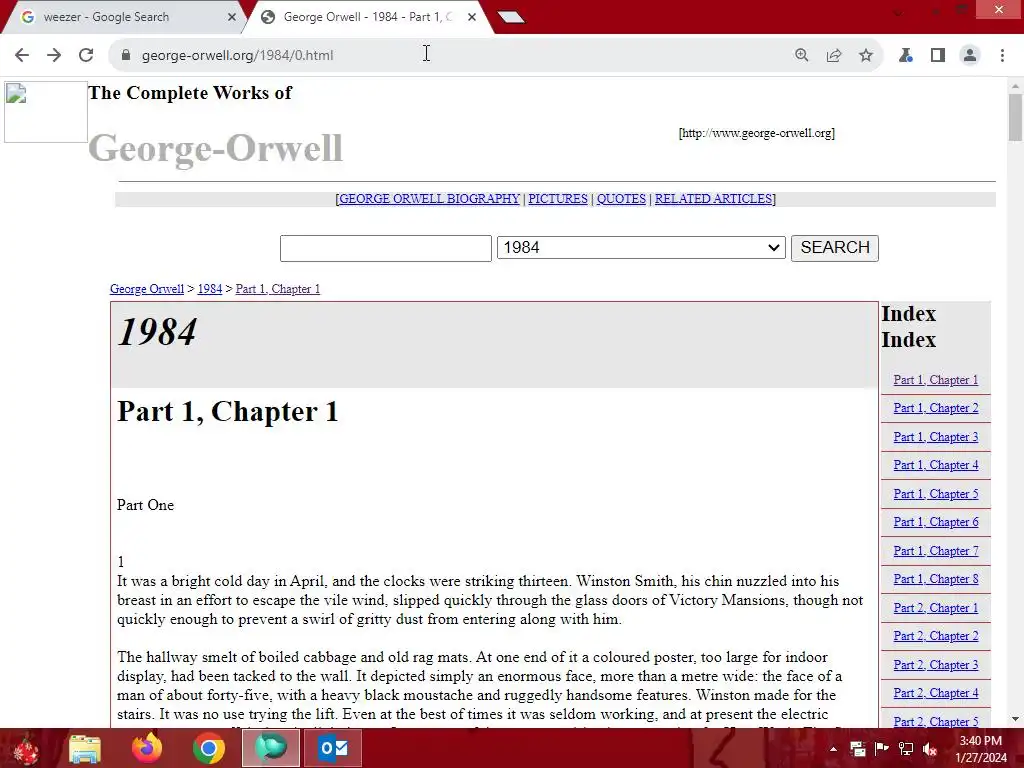
Task: Launch Firefox from the taskbar
Action: click(x=147, y=748)
